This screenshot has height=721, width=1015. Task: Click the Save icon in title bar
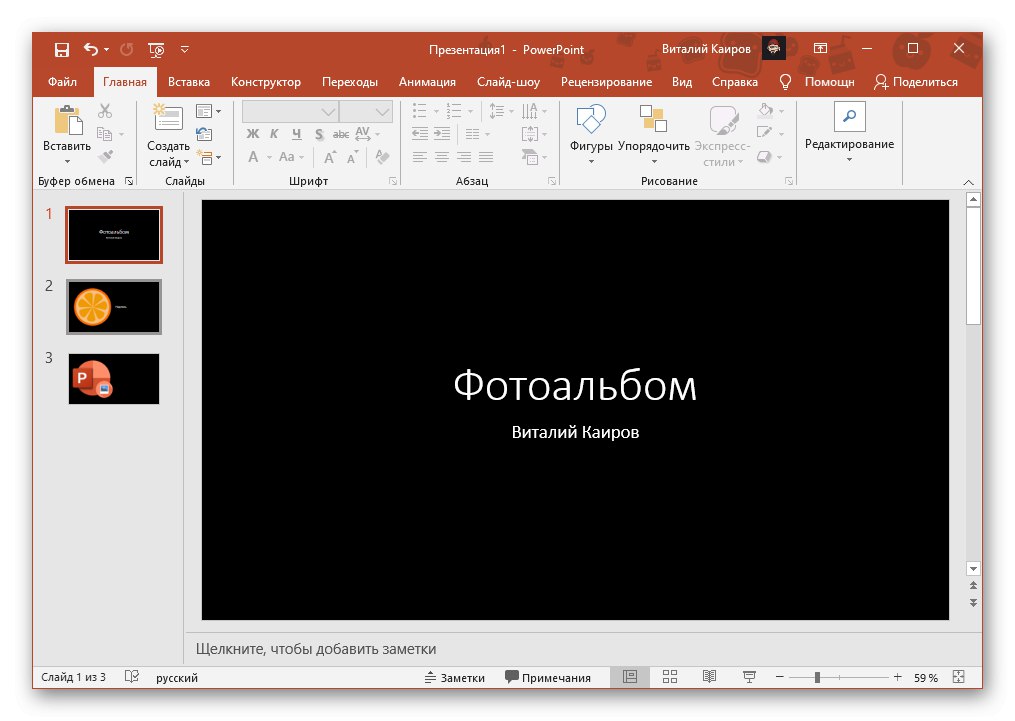click(x=61, y=49)
